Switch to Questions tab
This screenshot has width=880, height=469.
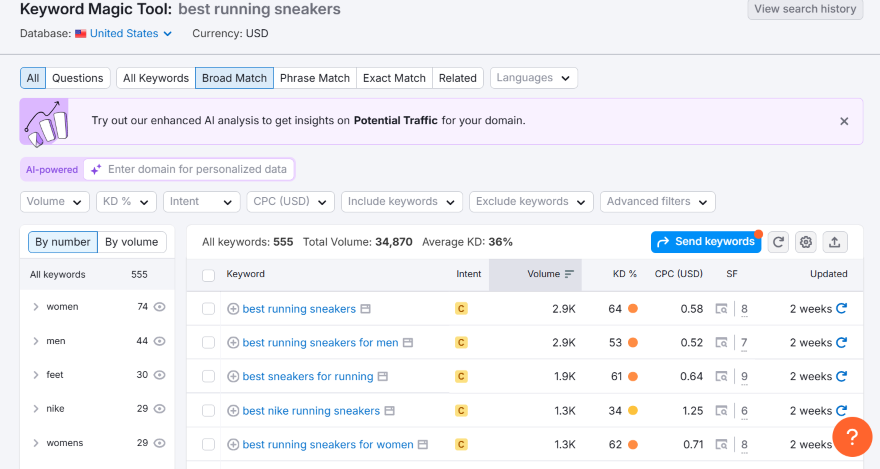[x=77, y=78]
